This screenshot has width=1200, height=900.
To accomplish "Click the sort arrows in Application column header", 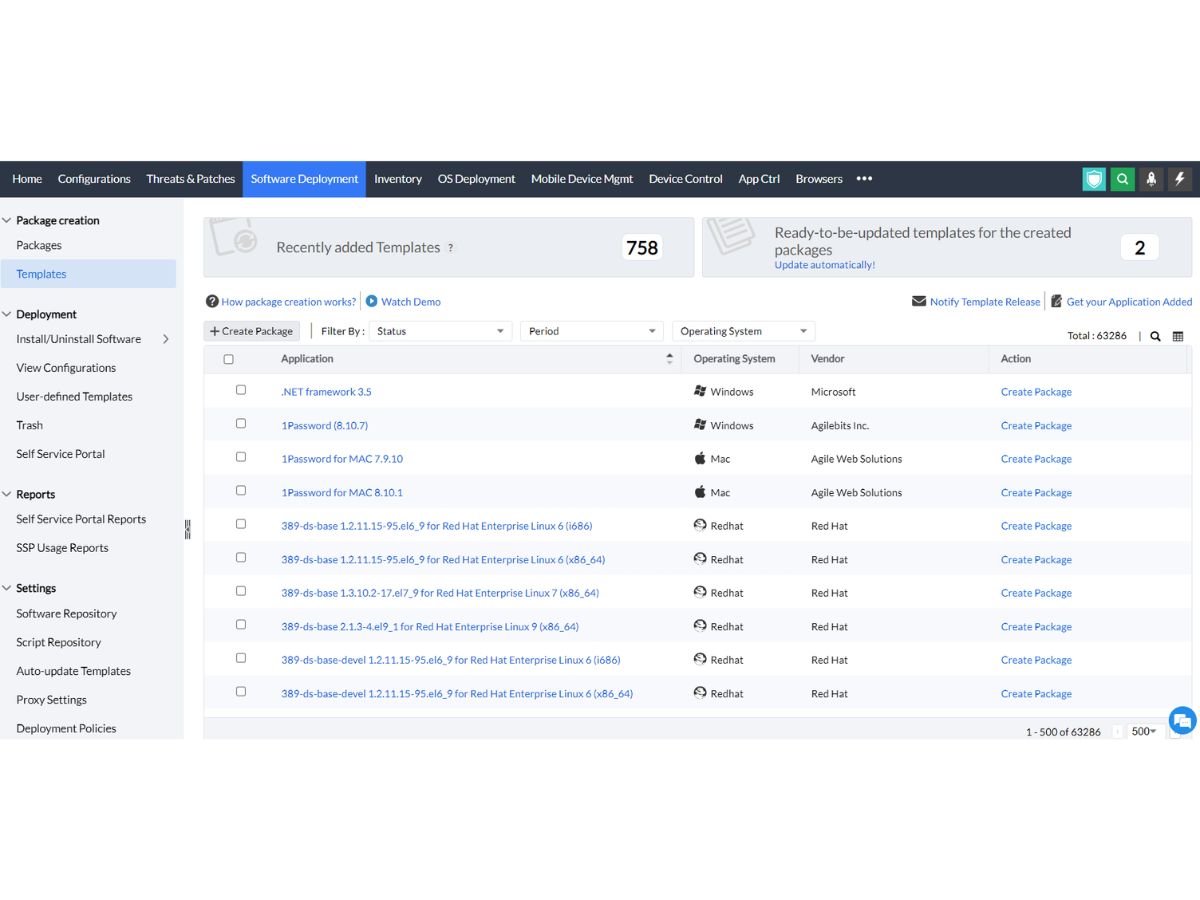I will coord(669,359).
